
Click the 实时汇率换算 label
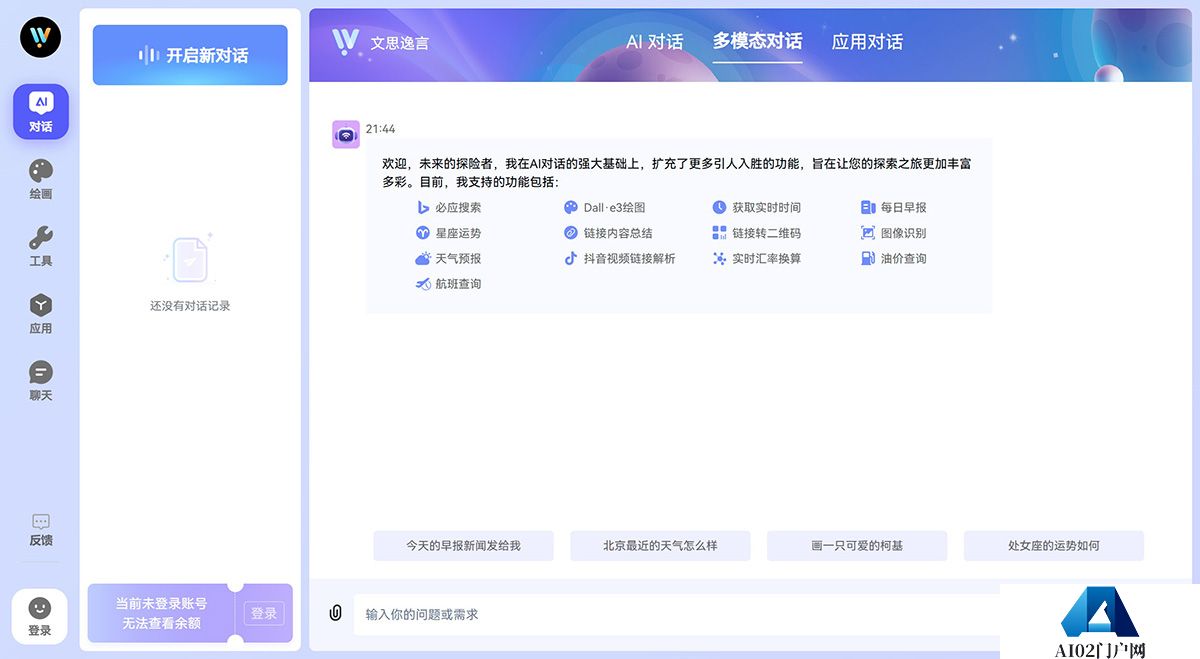pyautogui.click(x=766, y=258)
